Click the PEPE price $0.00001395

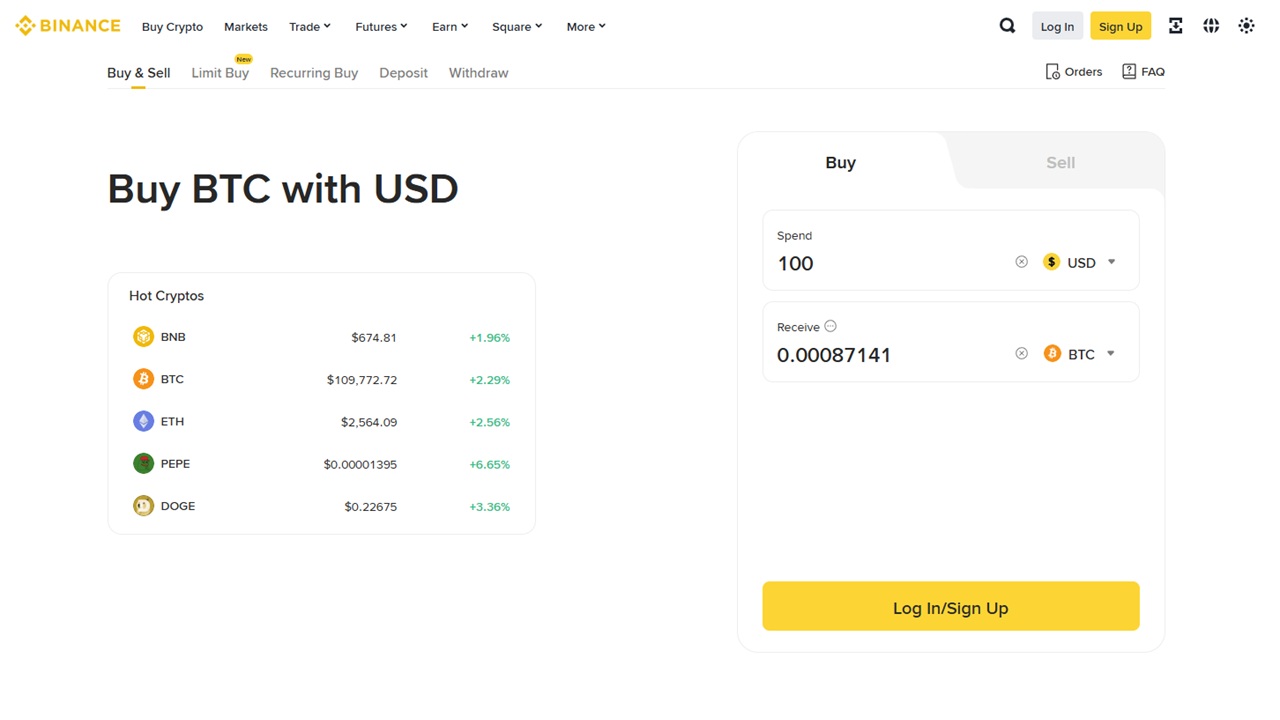tap(360, 464)
